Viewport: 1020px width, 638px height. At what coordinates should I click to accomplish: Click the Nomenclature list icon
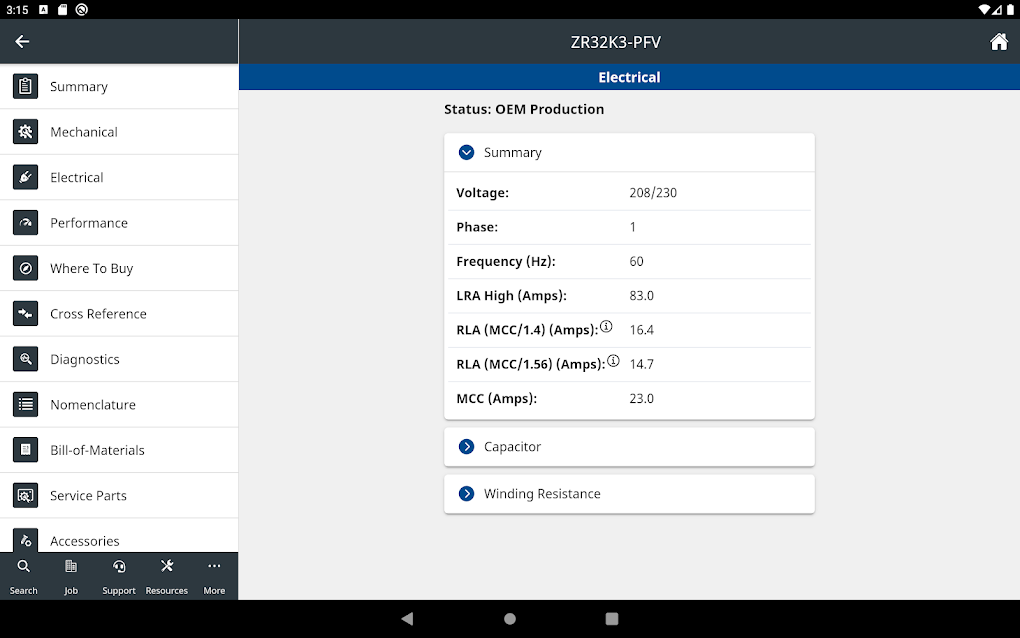click(x=25, y=405)
